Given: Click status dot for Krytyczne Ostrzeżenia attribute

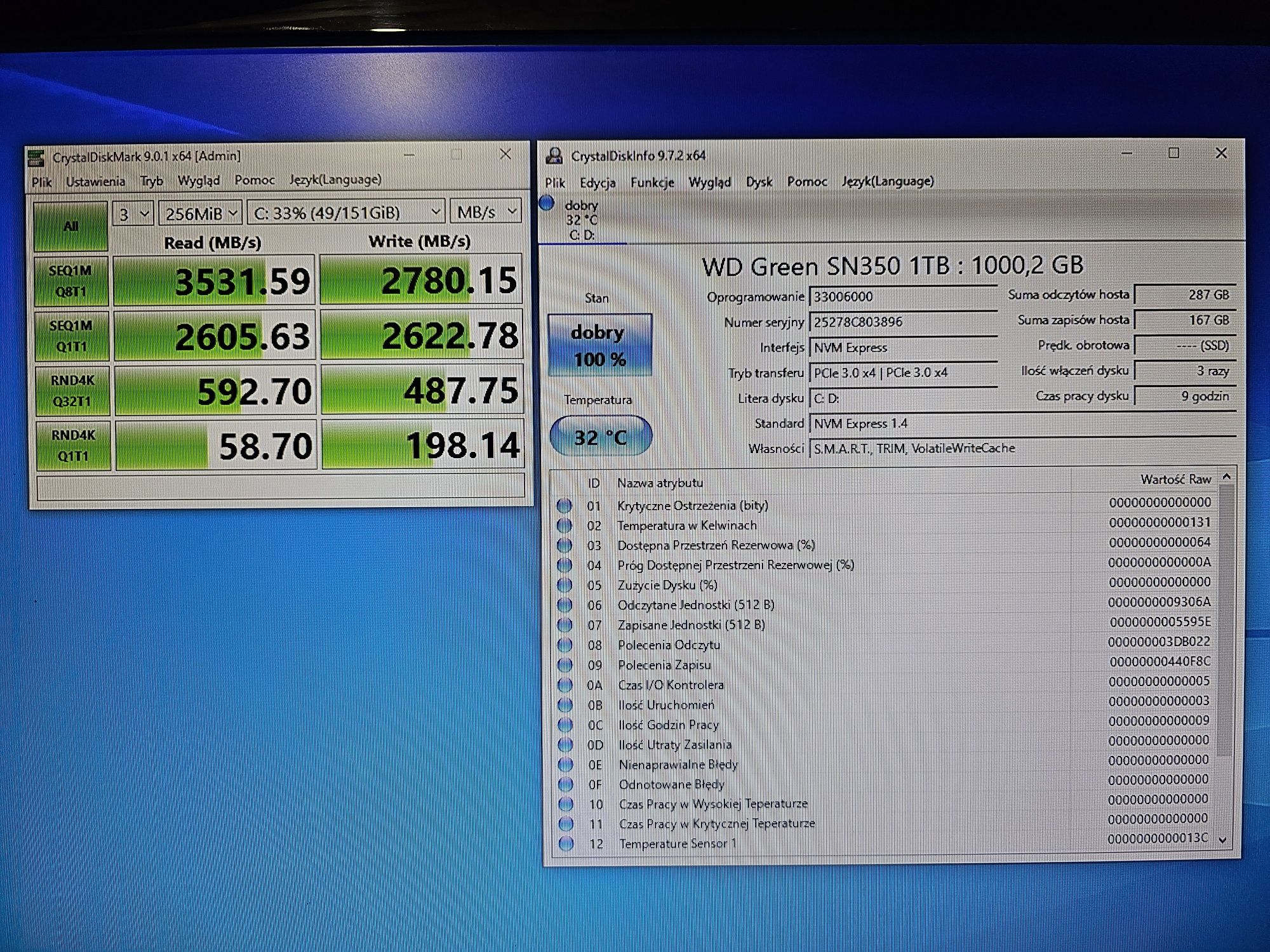Looking at the screenshot, I should (x=564, y=506).
